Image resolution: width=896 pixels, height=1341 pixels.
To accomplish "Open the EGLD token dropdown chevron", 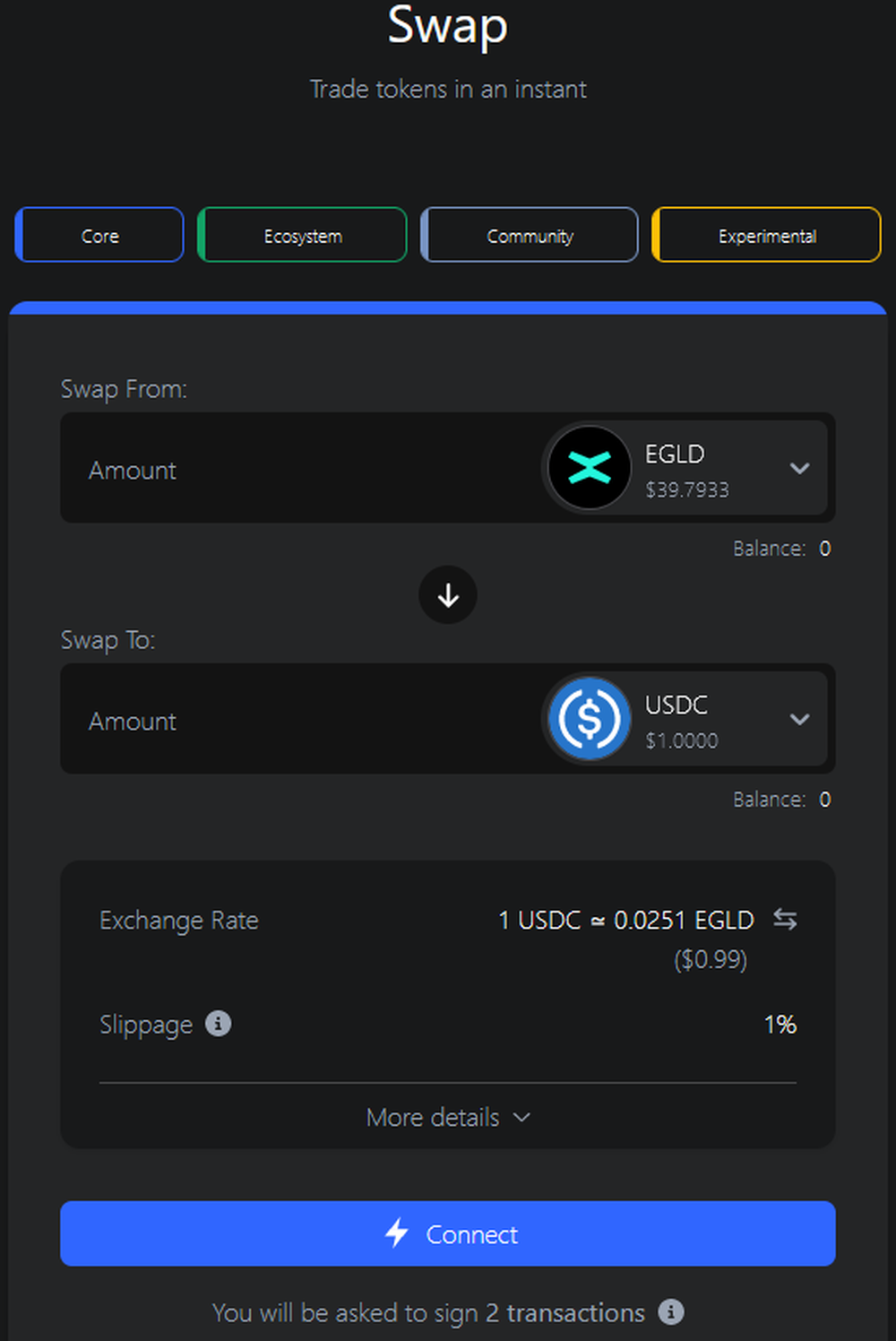I will click(x=799, y=468).
